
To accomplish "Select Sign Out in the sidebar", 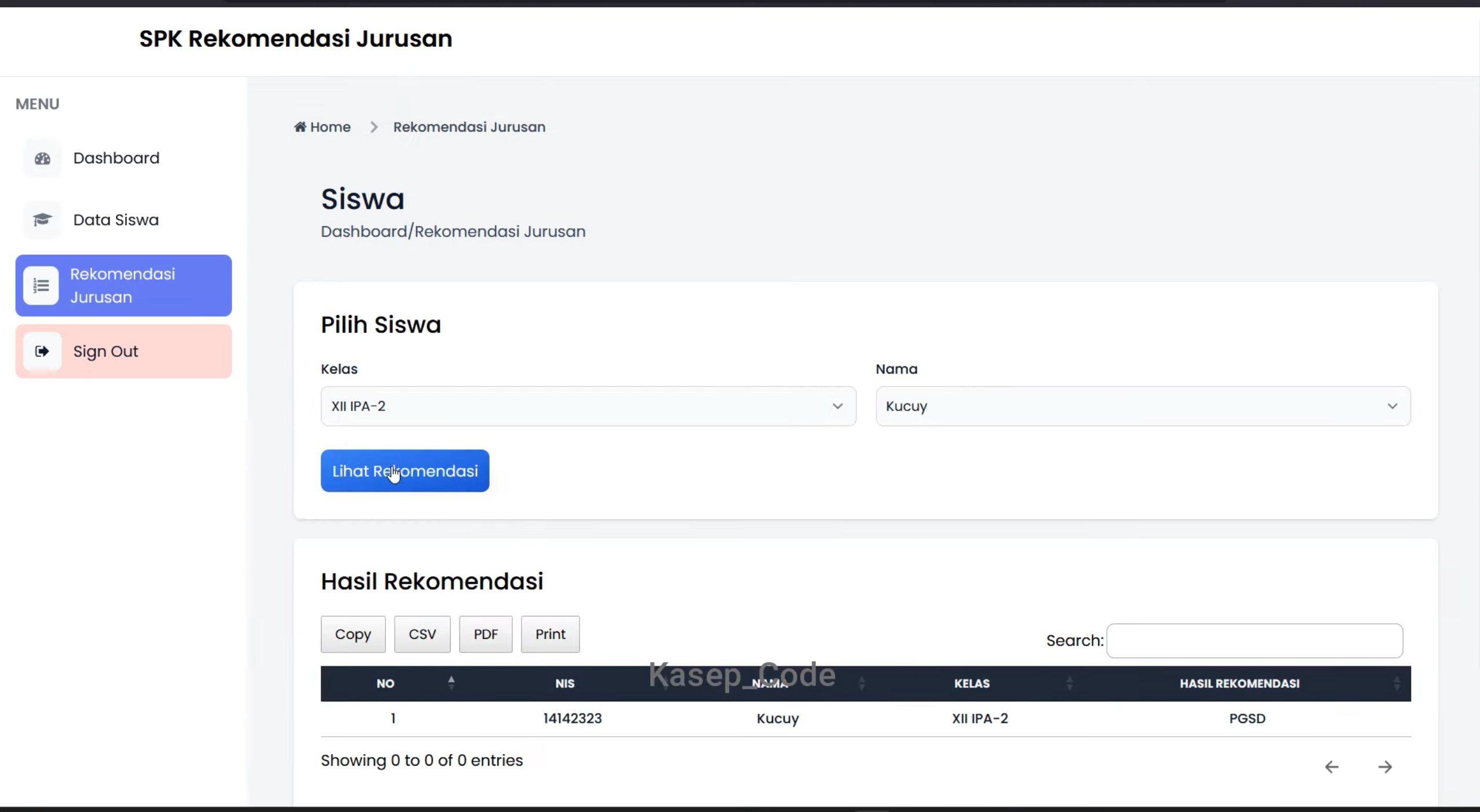I will pos(123,351).
